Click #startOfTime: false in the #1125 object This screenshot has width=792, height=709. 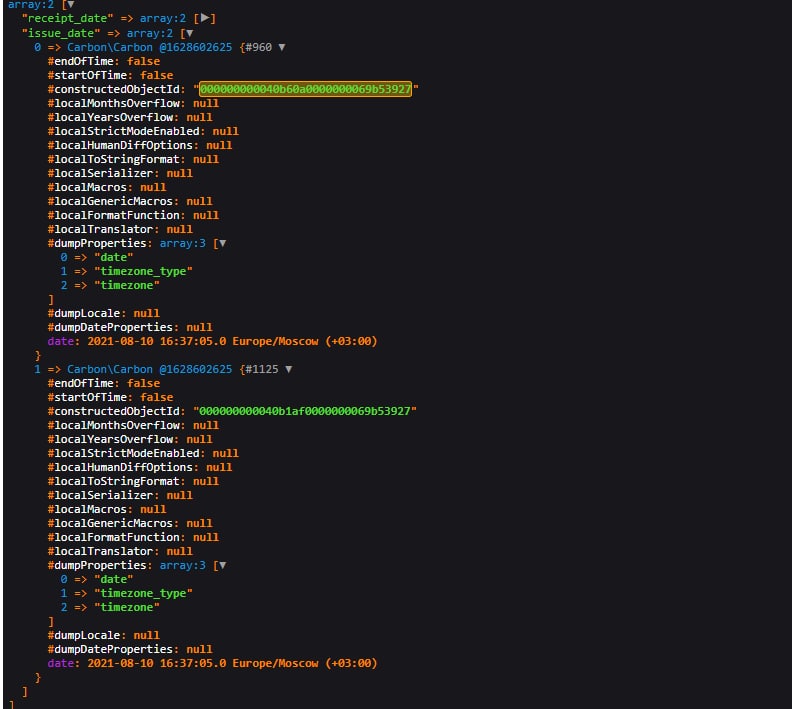pyautogui.click(x=110, y=397)
